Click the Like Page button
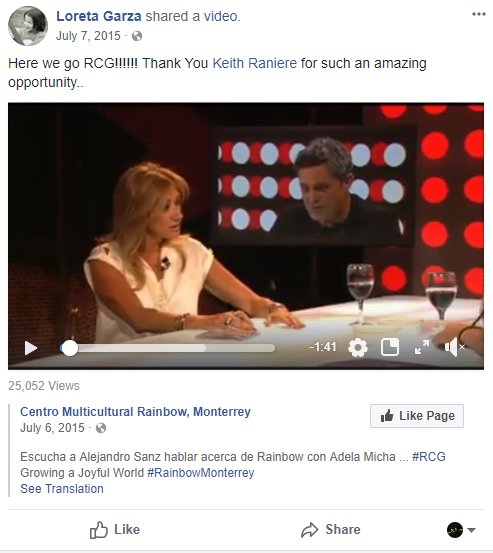 417,416
